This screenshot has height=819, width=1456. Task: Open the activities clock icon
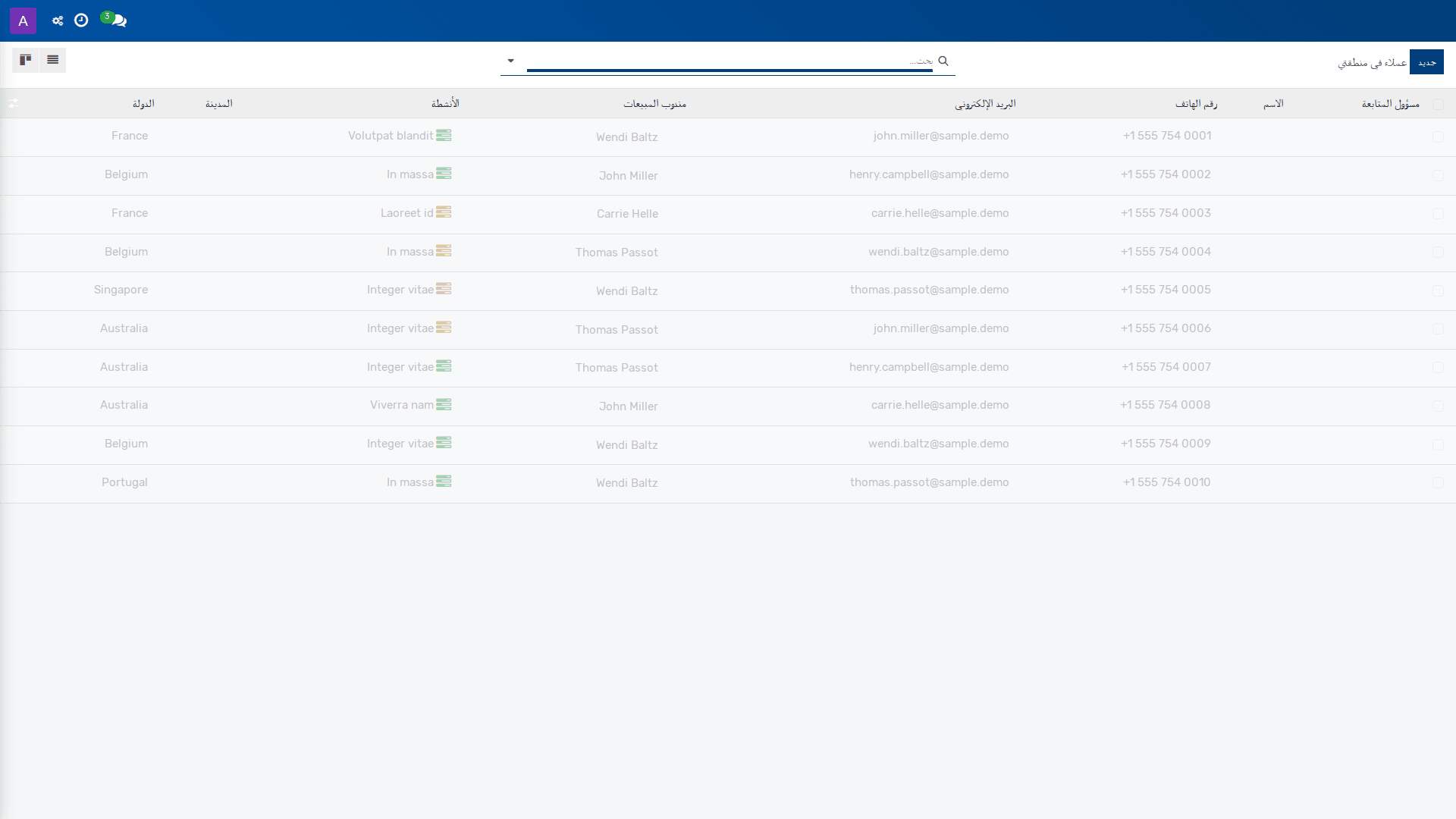tap(81, 20)
